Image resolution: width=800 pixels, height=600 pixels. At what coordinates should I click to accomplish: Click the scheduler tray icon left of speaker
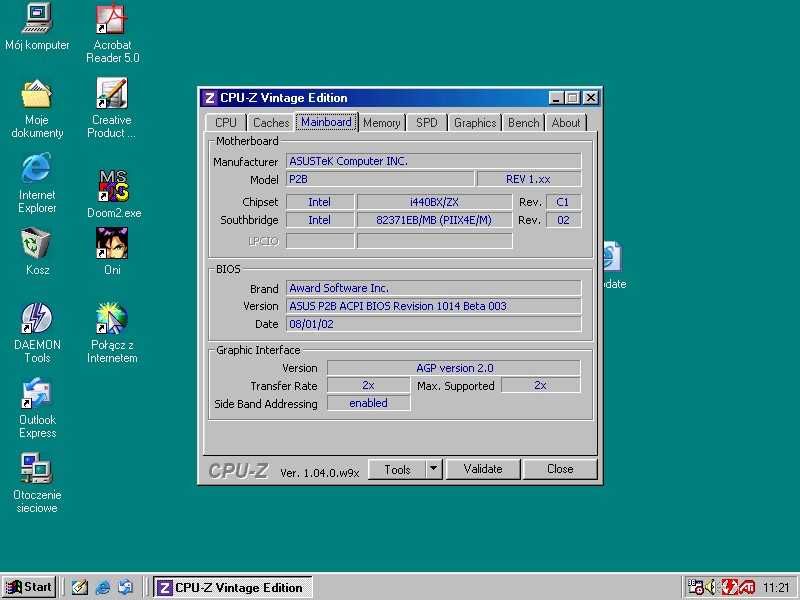pos(695,587)
